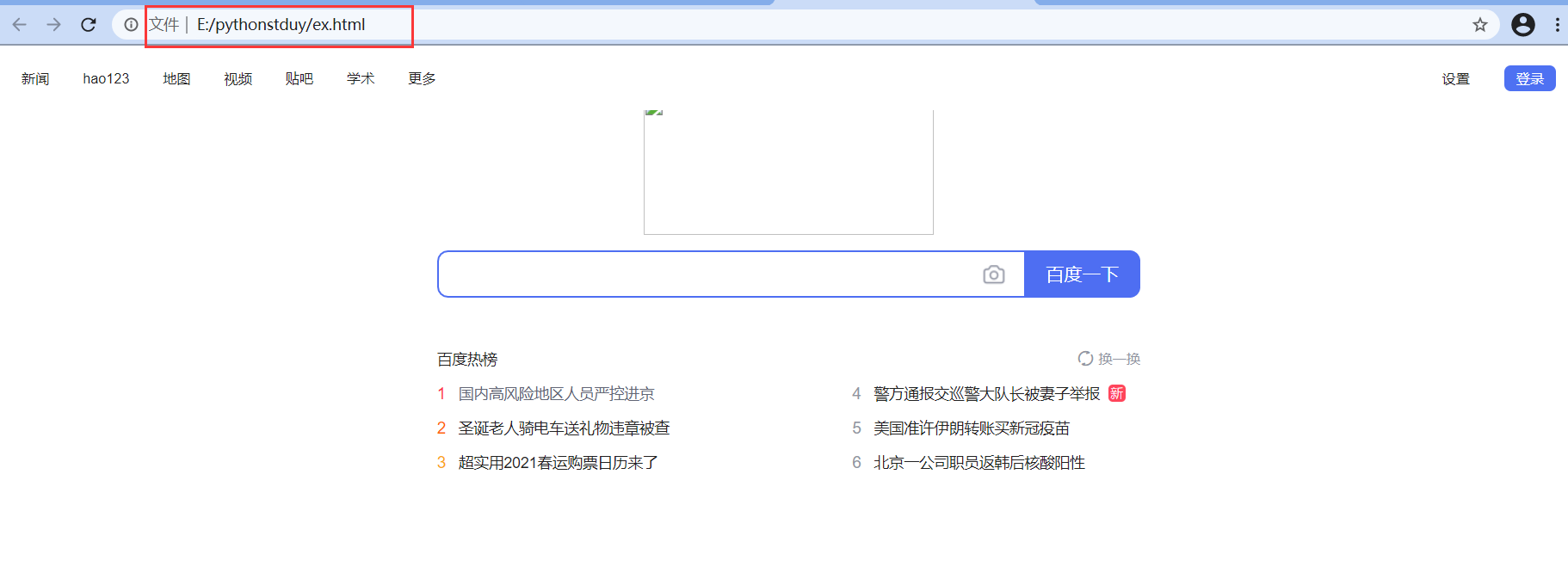Click the 百度热榜 heading link

[467, 359]
